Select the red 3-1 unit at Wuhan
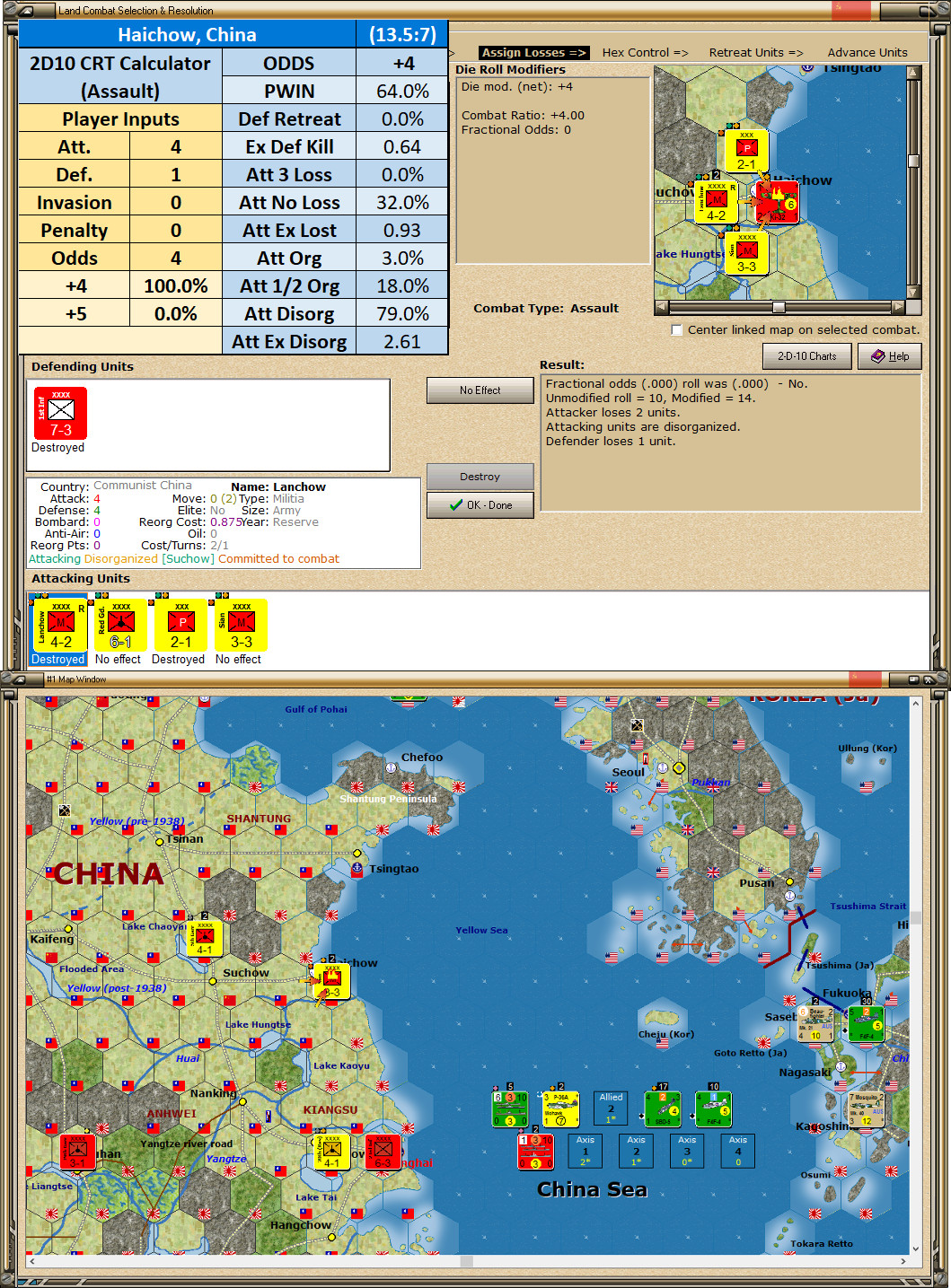Viewport: 951px width, 1288px height. coord(77,1152)
